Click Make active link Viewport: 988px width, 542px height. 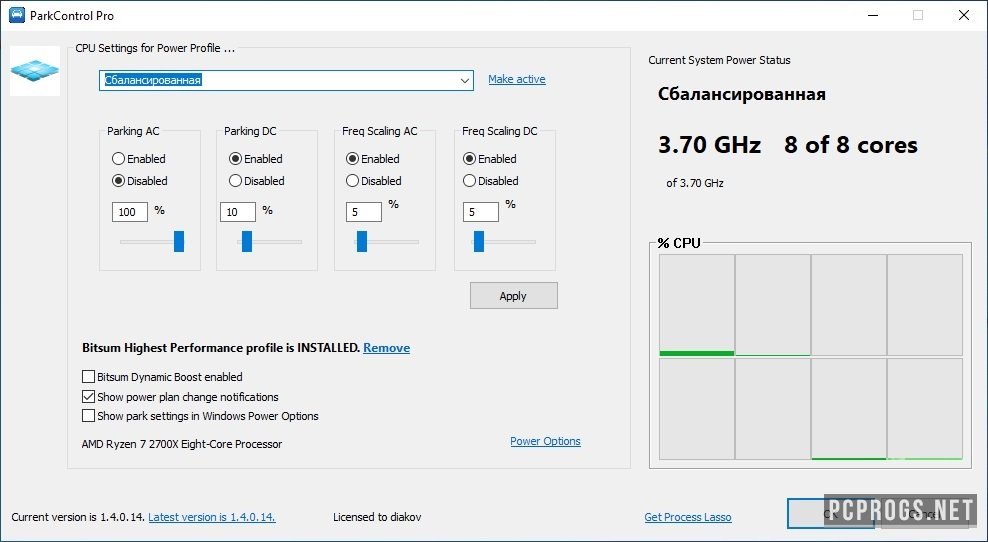[x=517, y=79]
